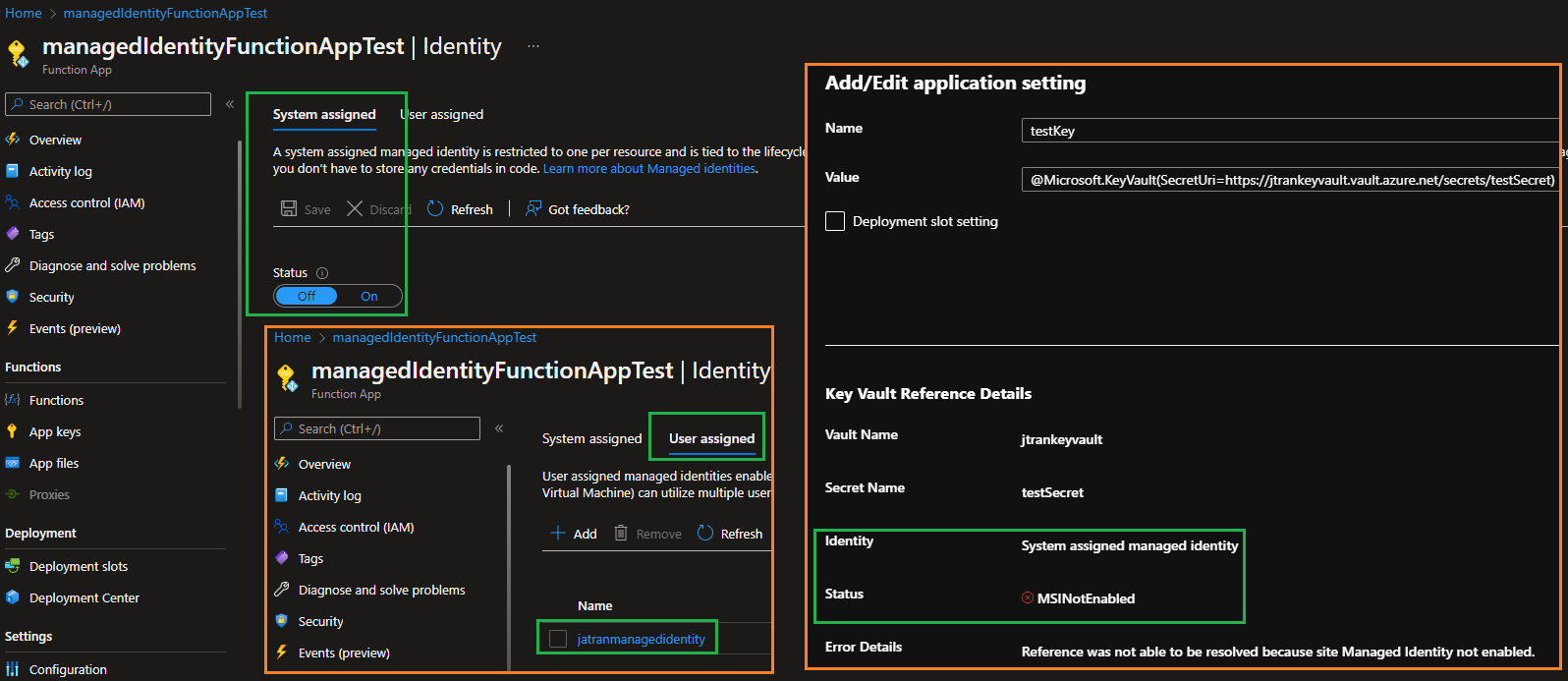Focus the inset panel Search (Ctrl+/) box
Screen dimensions: 1568x681
tap(377, 428)
